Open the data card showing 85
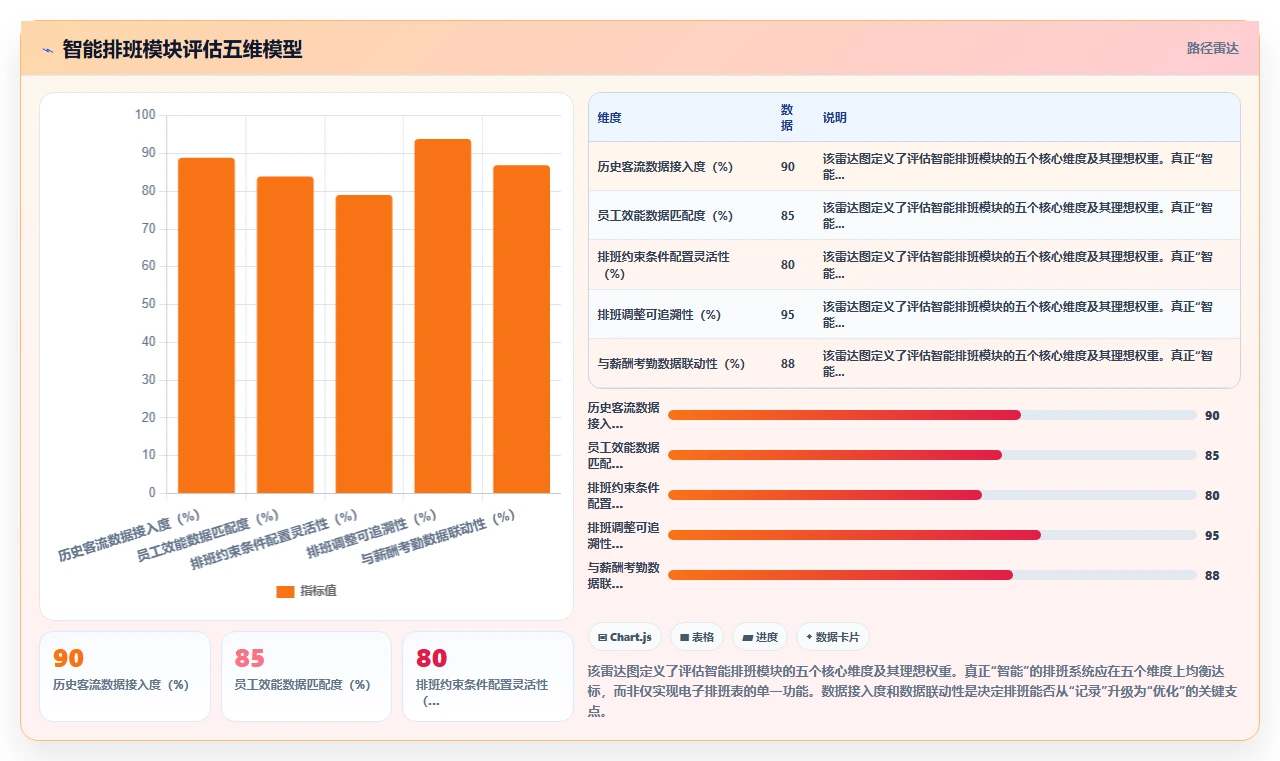This screenshot has width=1280, height=761. [x=306, y=676]
